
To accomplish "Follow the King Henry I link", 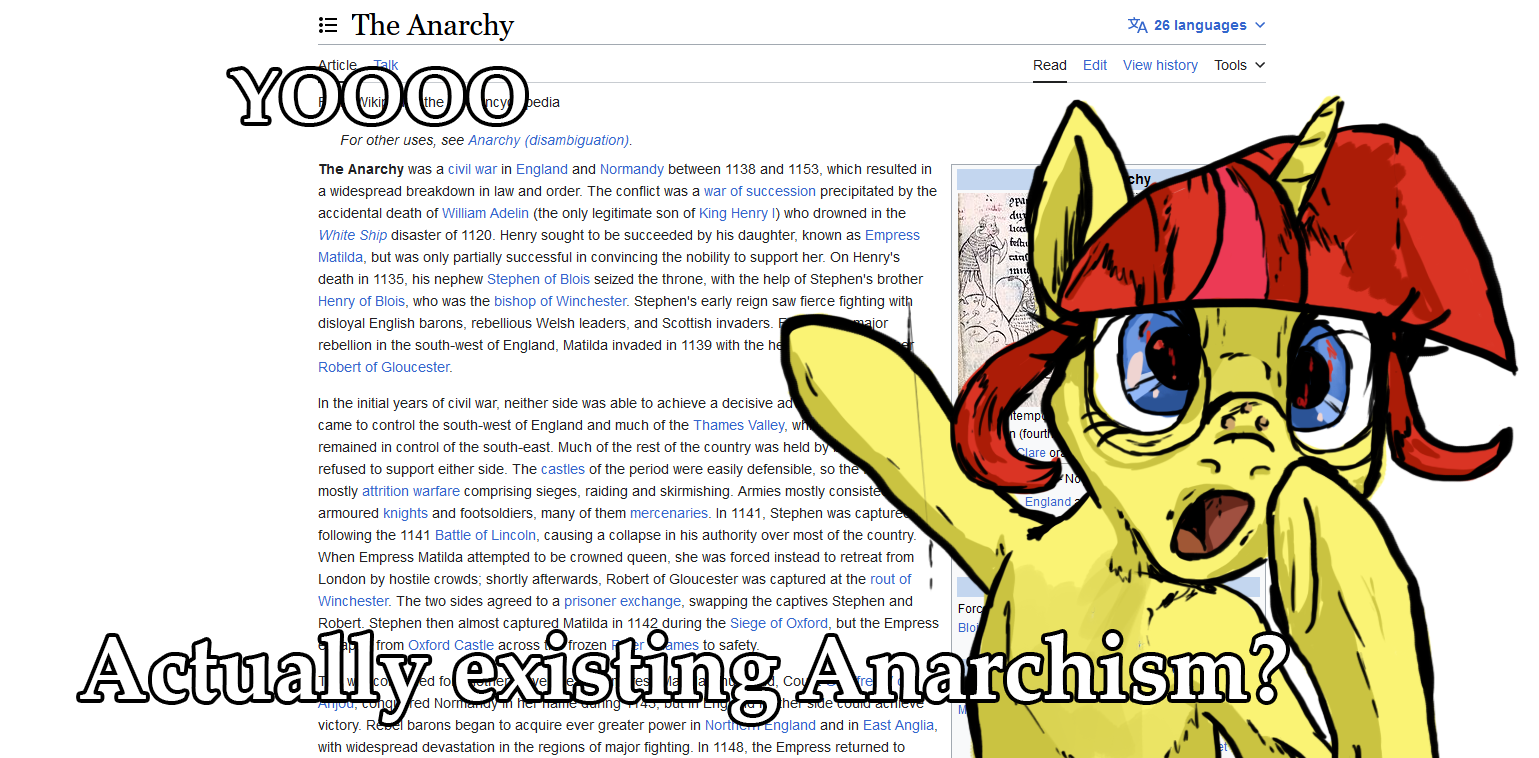I will coord(735,213).
